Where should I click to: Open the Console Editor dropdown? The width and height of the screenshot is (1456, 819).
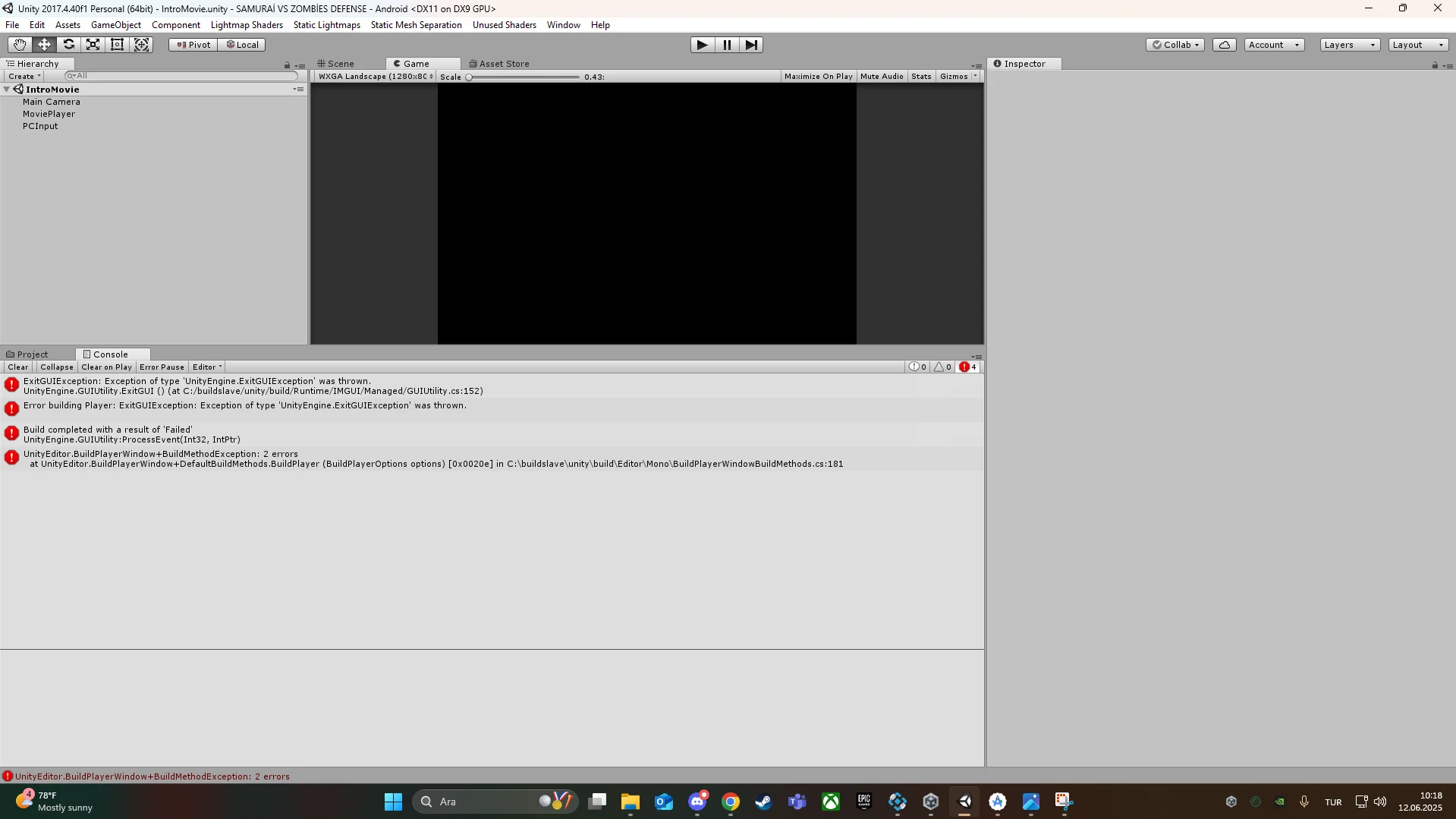coord(206,367)
